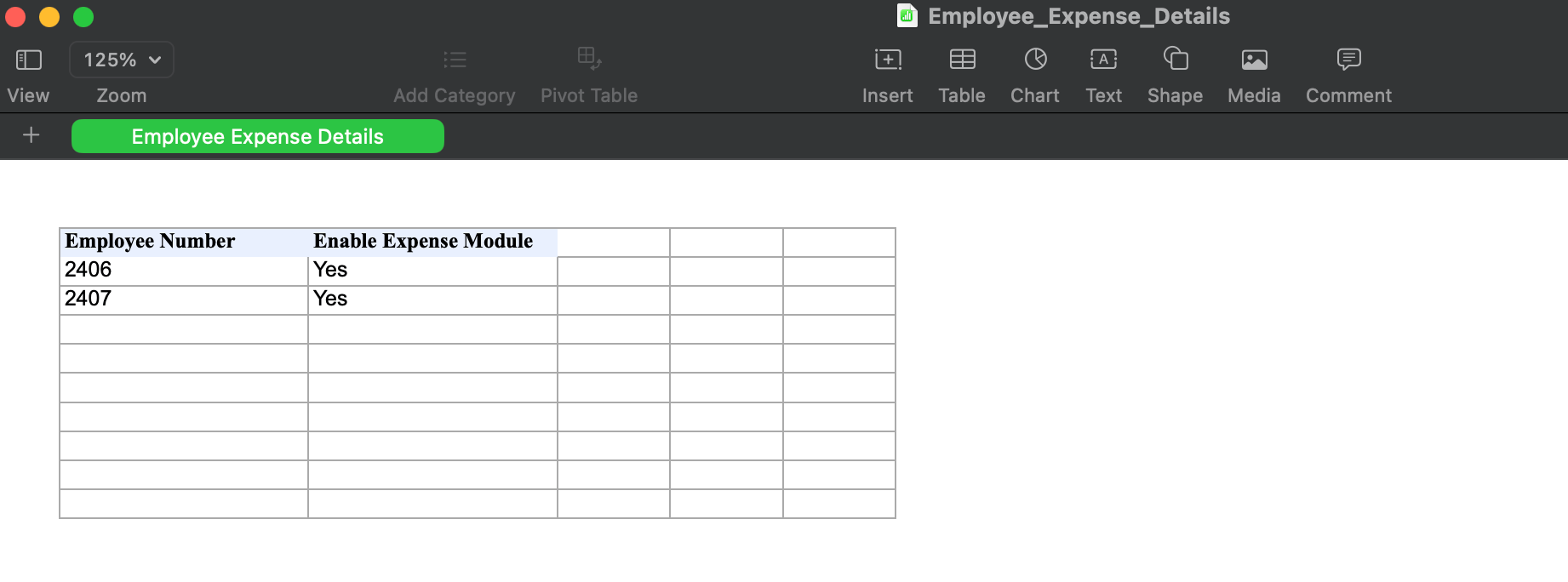Click the cell containing 2407
1568x582 pixels.
click(x=183, y=300)
